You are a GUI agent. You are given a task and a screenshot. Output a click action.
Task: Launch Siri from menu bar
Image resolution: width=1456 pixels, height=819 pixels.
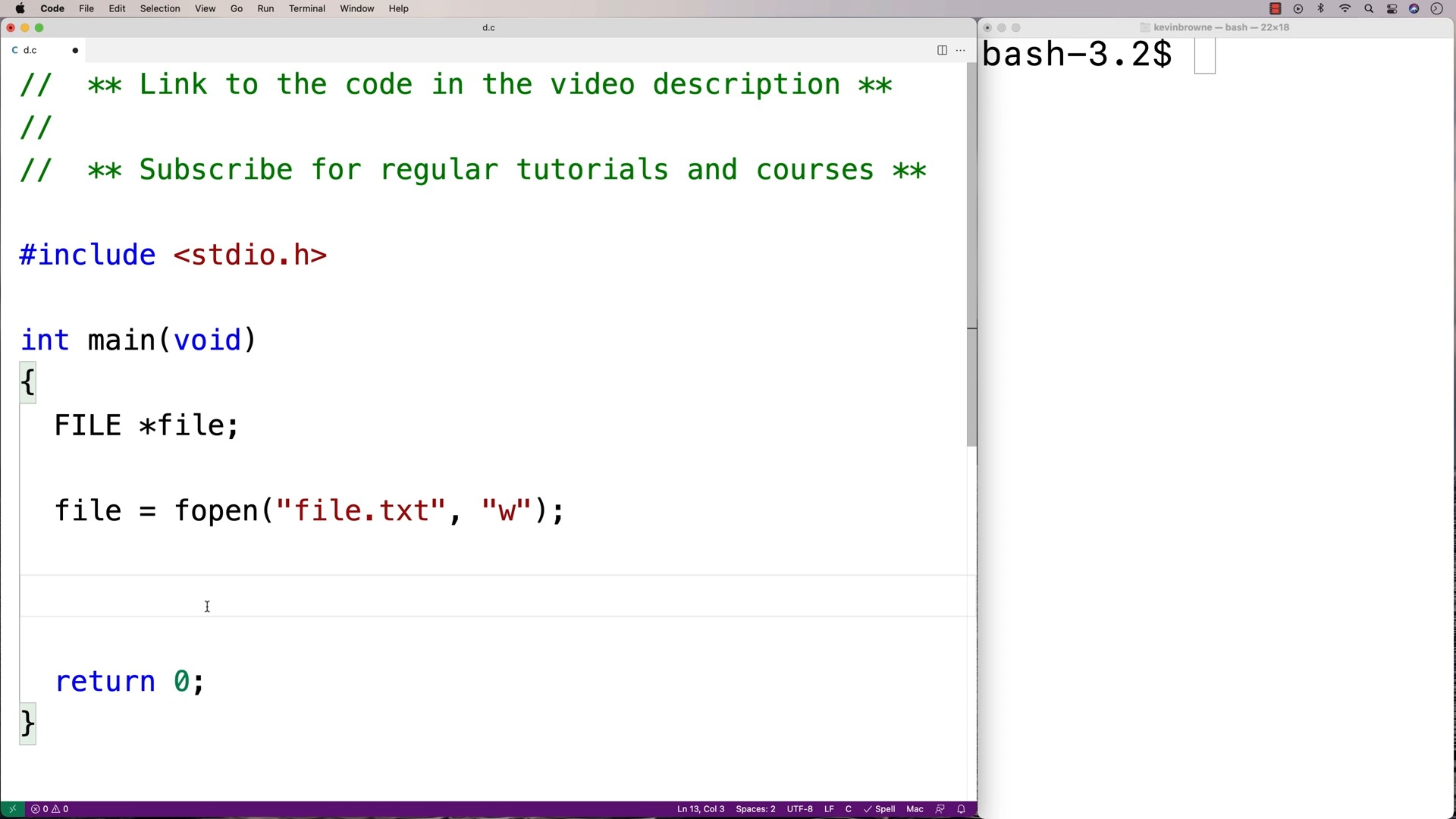1414,9
